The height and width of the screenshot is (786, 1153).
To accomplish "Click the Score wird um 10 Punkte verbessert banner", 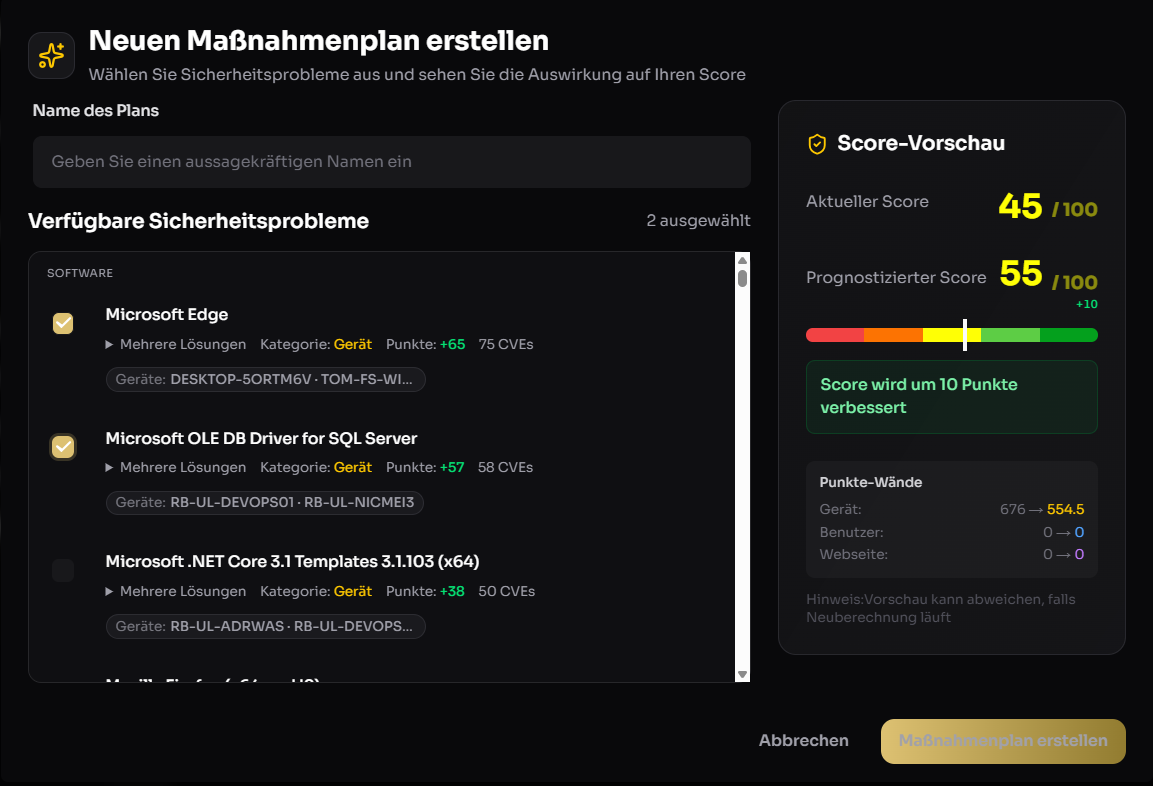I will tap(952, 397).
